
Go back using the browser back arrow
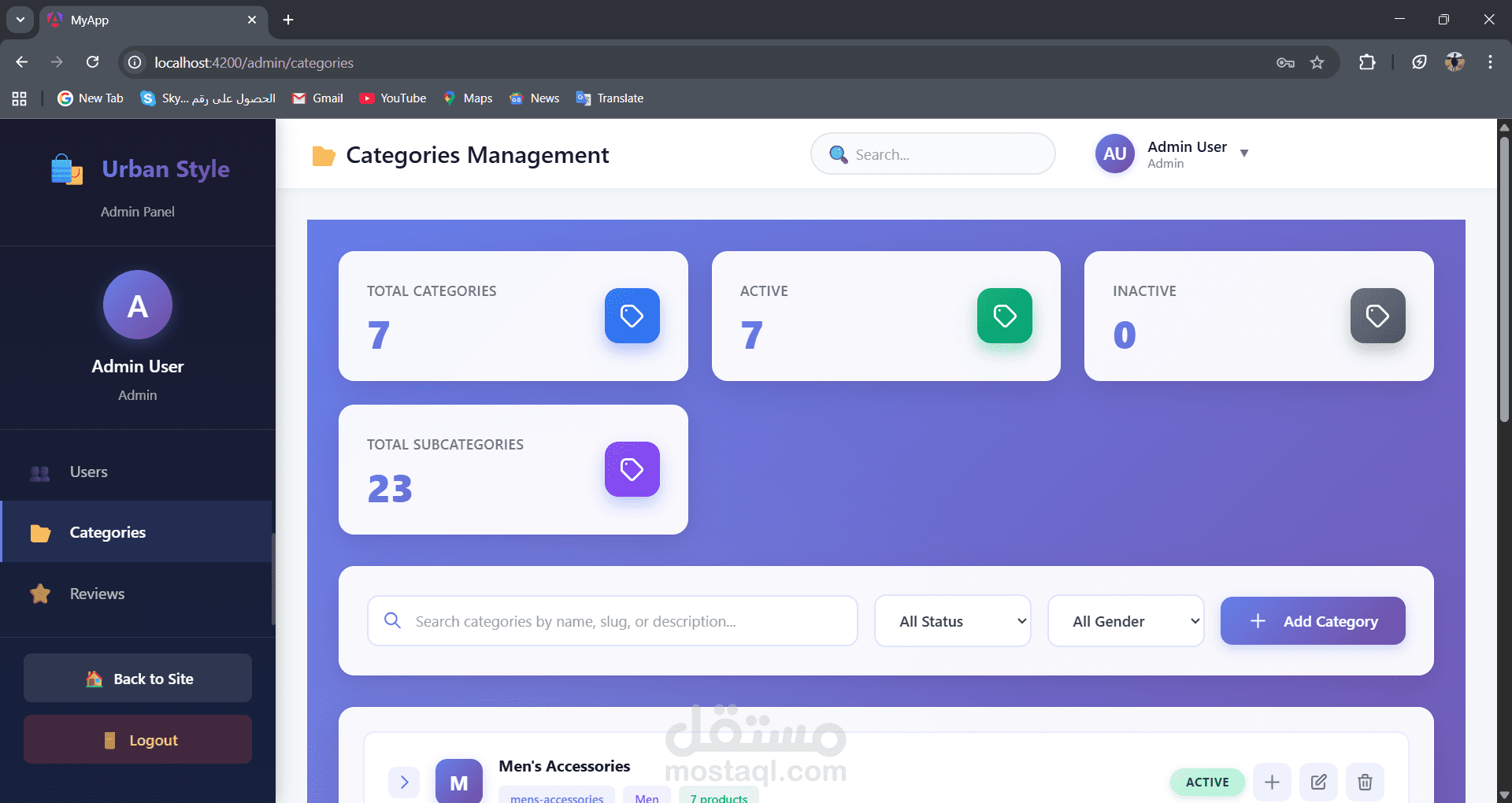pos(22,62)
